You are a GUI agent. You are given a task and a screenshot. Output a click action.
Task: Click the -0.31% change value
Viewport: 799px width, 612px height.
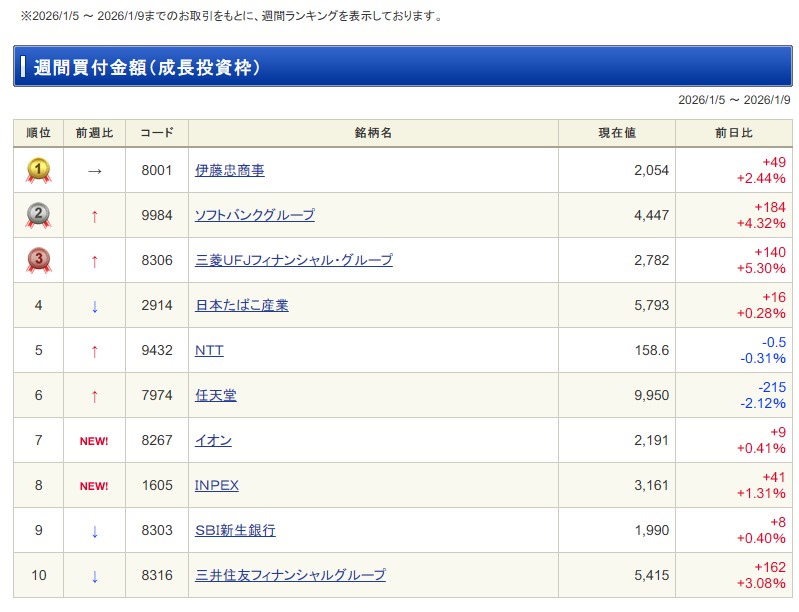point(763,358)
